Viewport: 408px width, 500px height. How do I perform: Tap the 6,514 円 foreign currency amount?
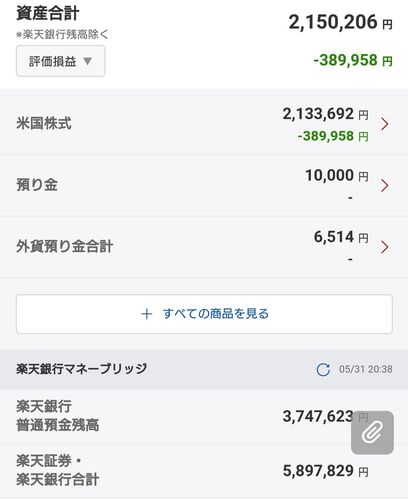tap(341, 237)
